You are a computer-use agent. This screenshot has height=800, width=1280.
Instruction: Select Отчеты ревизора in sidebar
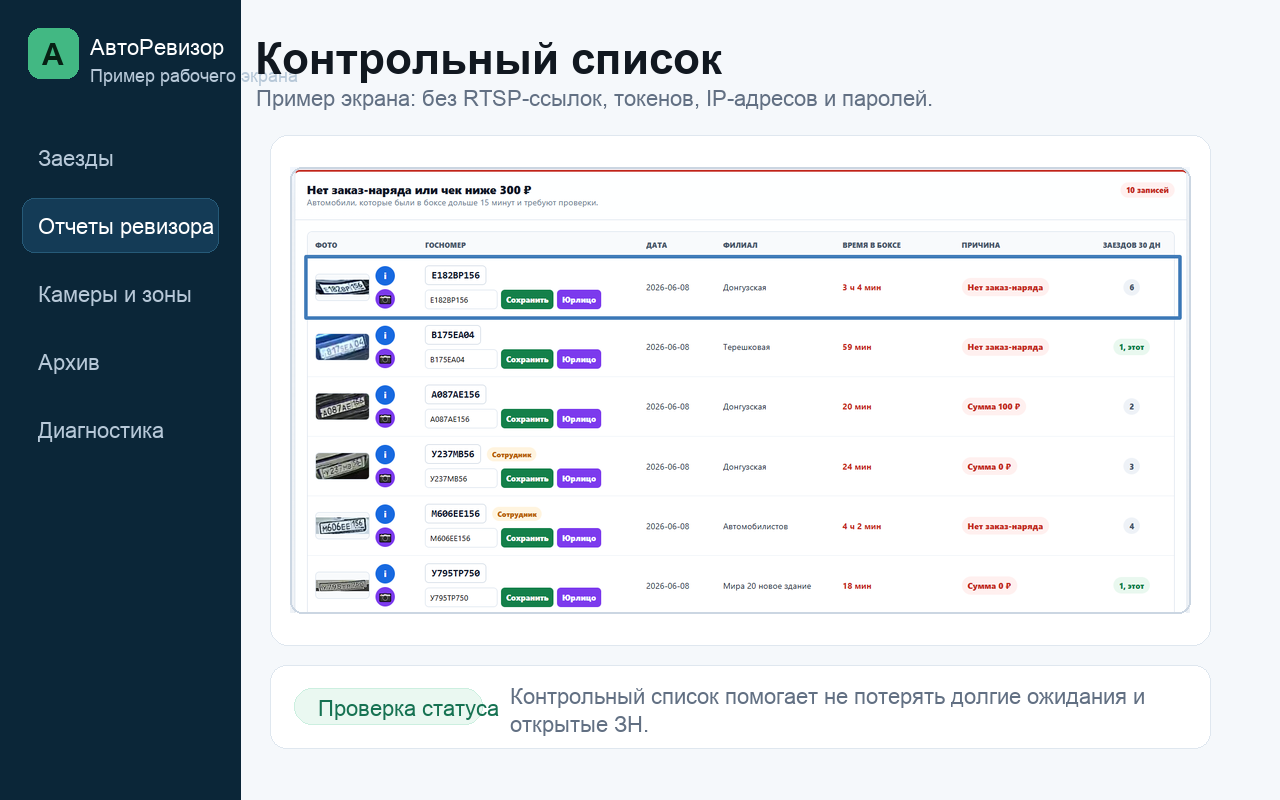[120, 226]
